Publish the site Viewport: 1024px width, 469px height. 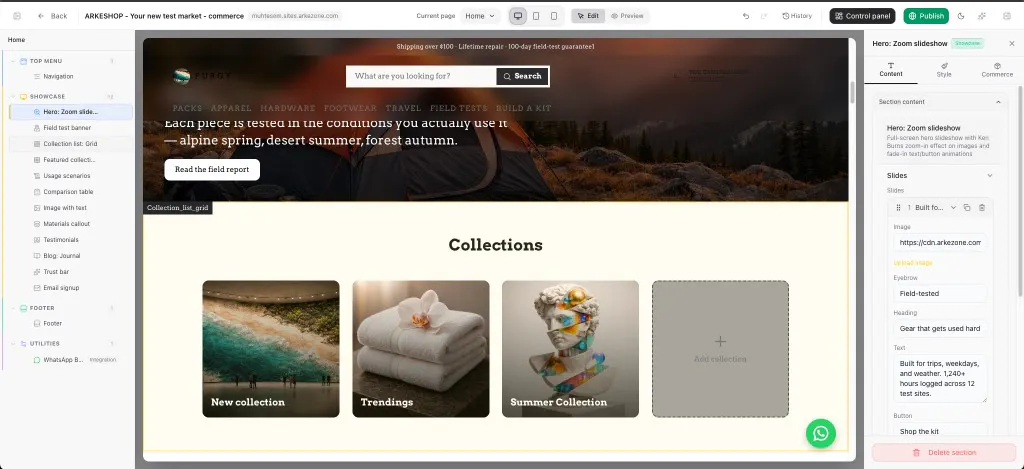(x=926, y=16)
